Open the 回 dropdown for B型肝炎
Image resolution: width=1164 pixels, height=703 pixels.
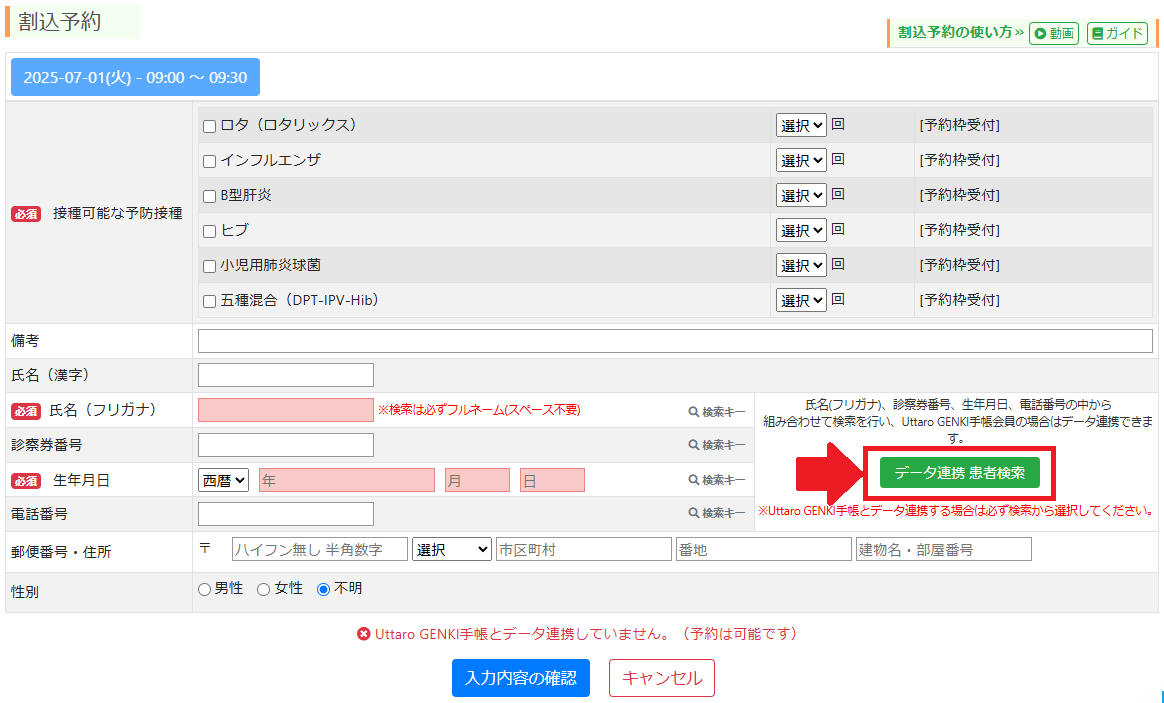(801, 195)
